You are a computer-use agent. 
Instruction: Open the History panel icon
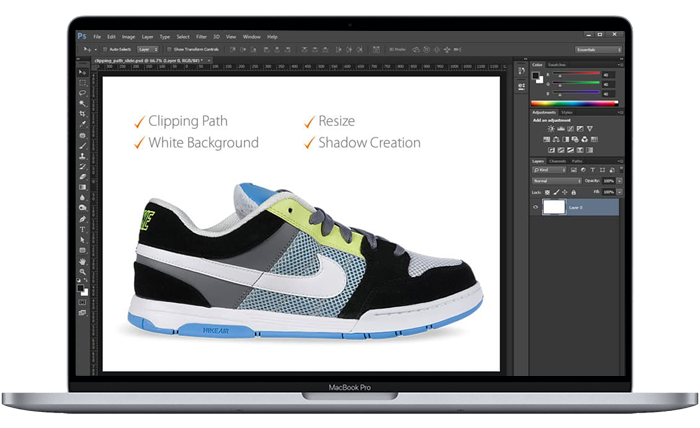[x=521, y=71]
